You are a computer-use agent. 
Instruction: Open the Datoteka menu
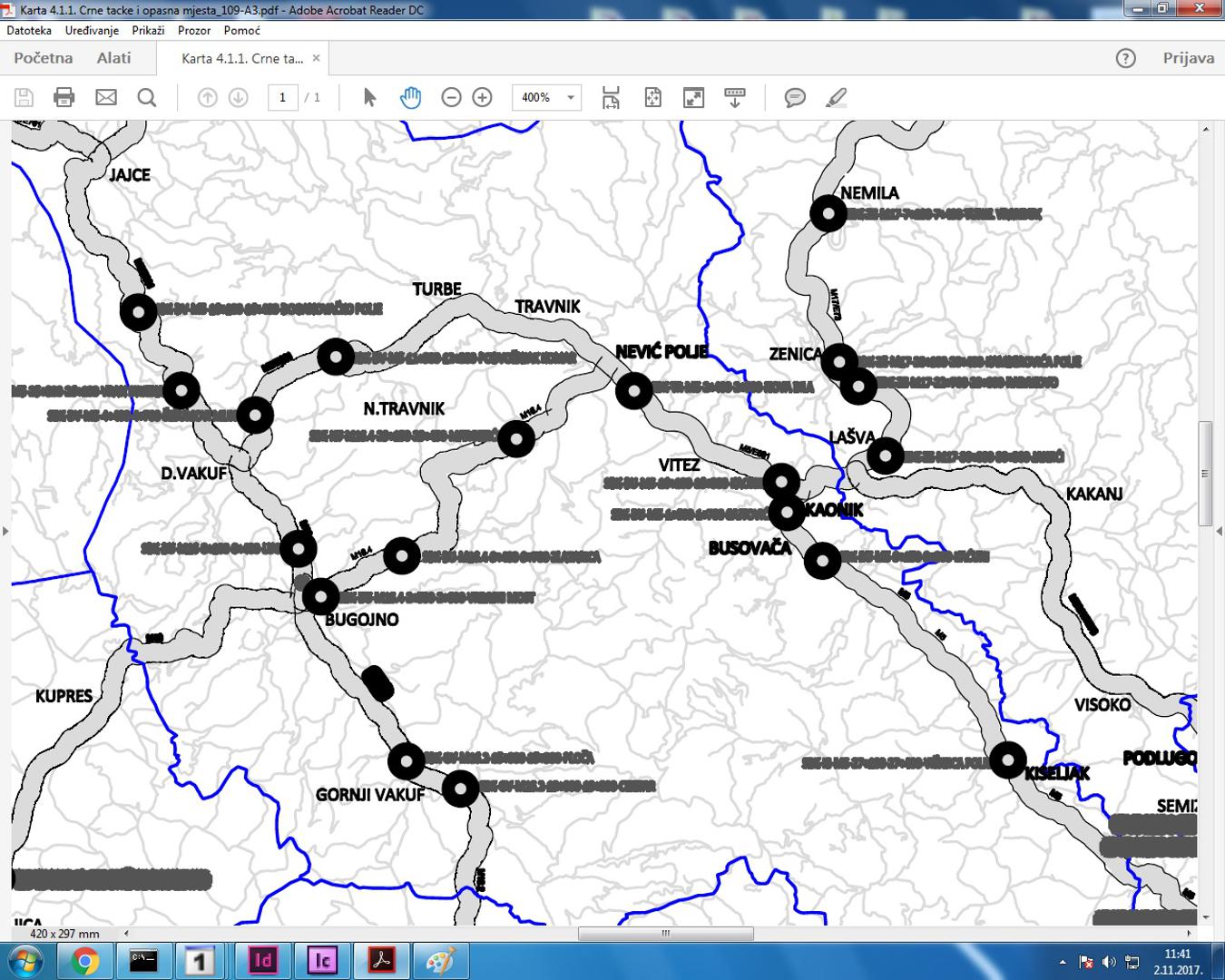pos(29,30)
